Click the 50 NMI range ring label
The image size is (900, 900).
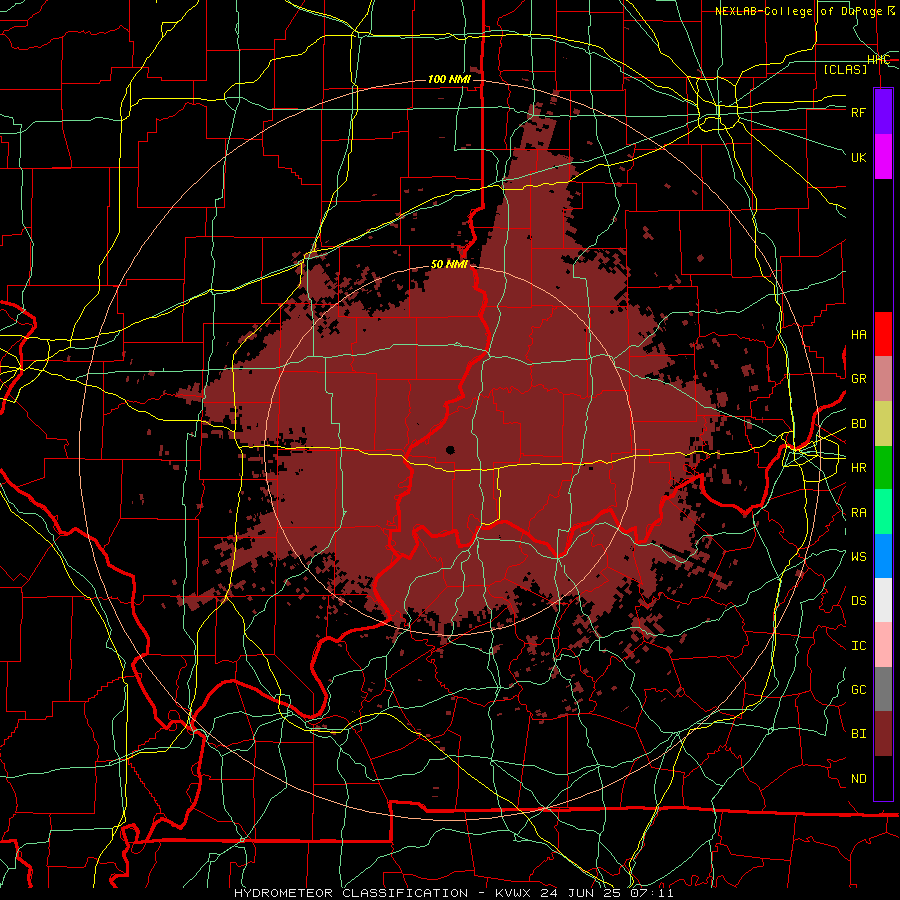tap(449, 265)
